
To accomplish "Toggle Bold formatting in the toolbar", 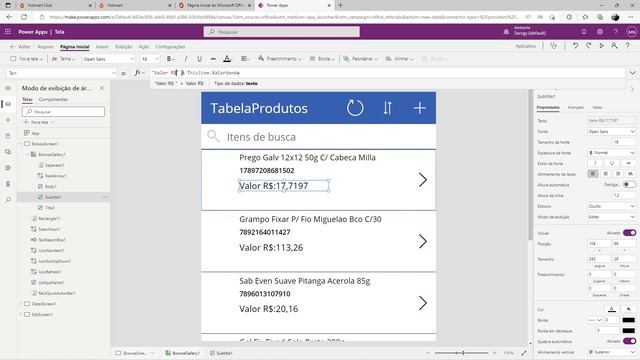I will [x=170, y=59].
